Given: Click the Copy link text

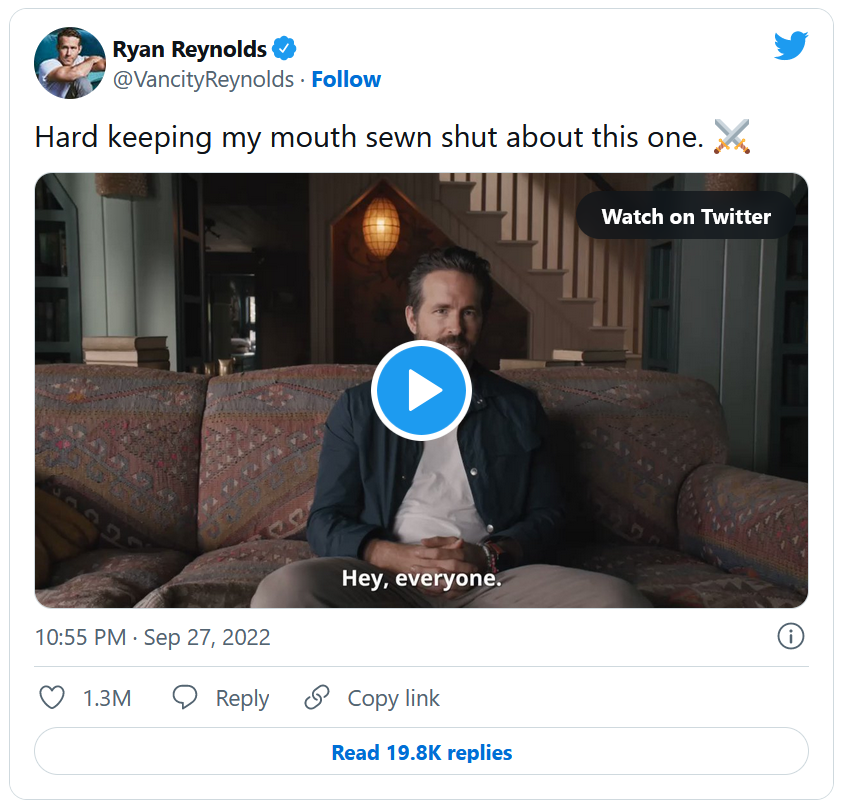Looking at the screenshot, I should click(393, 698).
